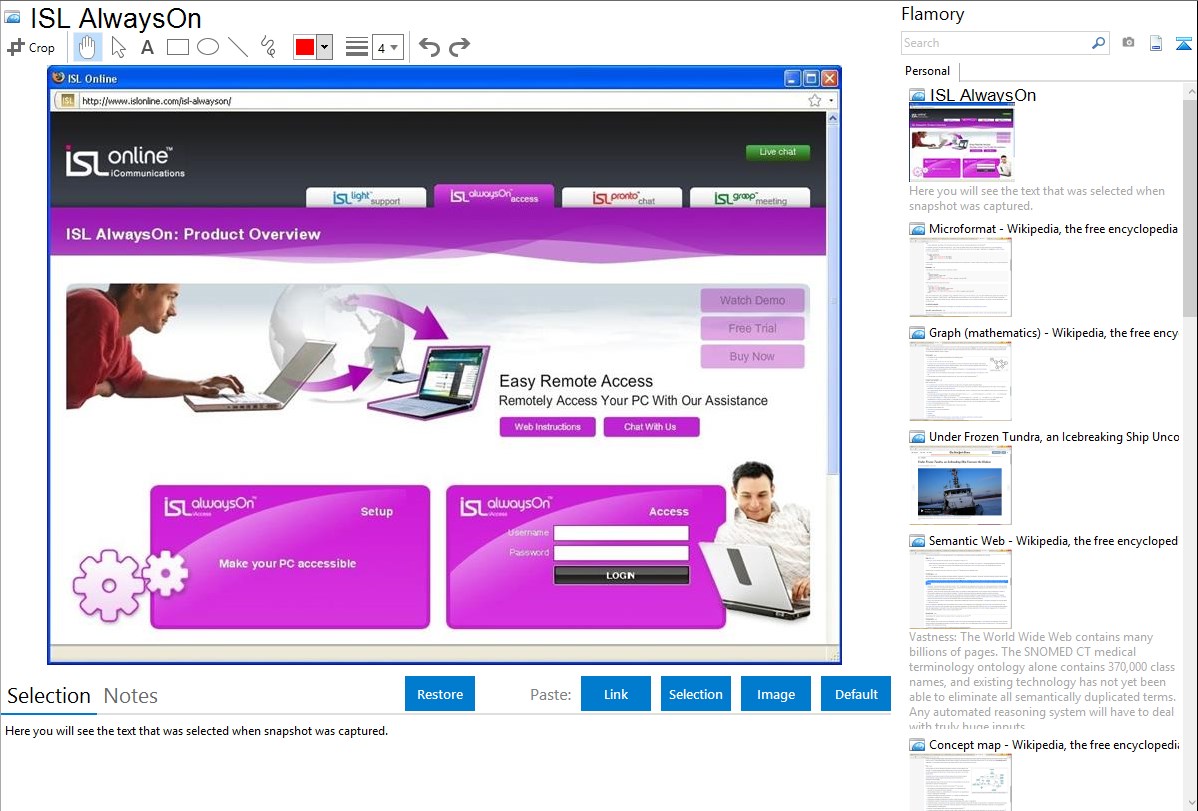1198x811 pixels.
Task: Click the Buy Now button
Action: 752,356
